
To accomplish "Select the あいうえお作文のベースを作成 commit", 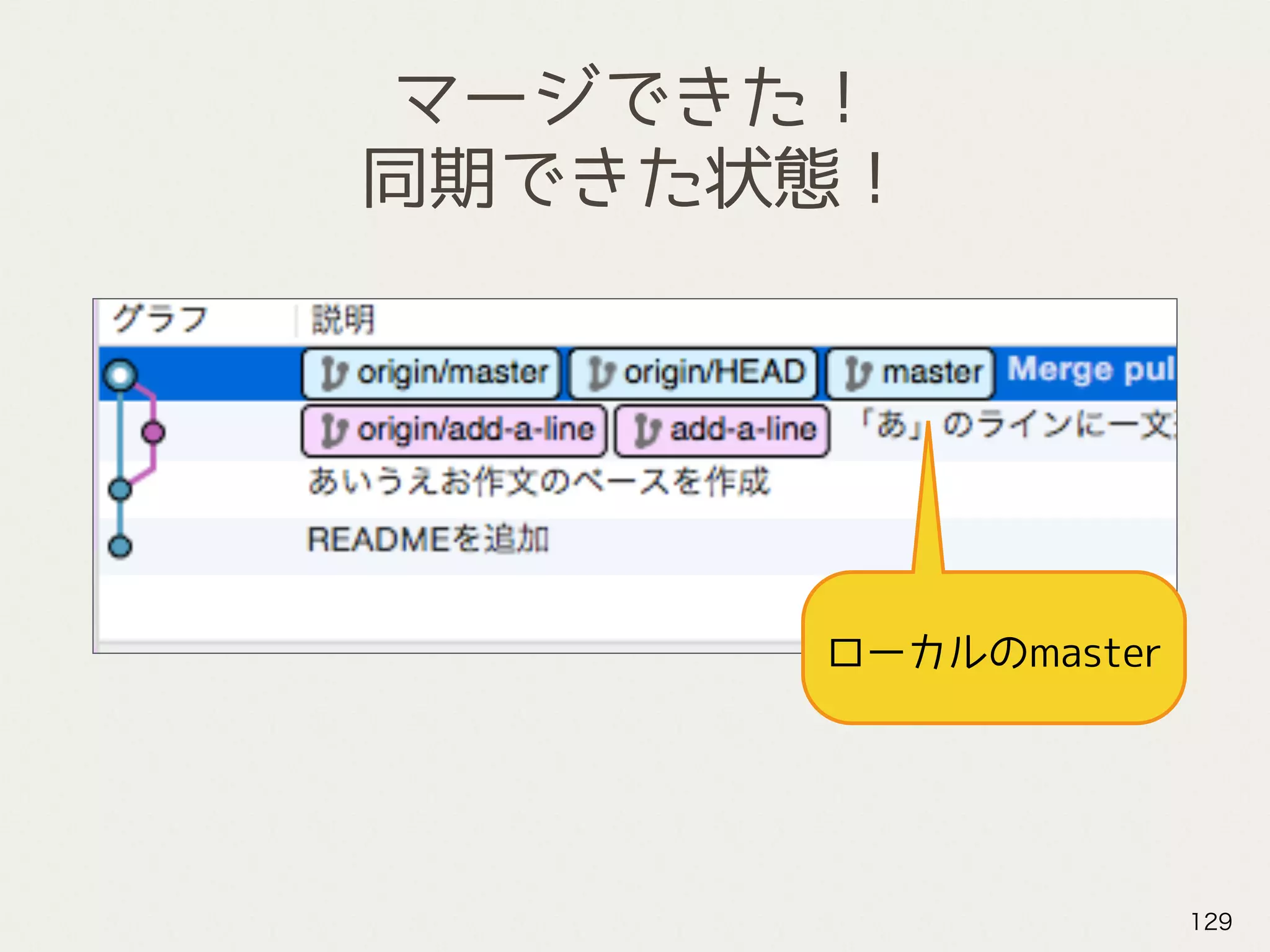I will [538, 482].
